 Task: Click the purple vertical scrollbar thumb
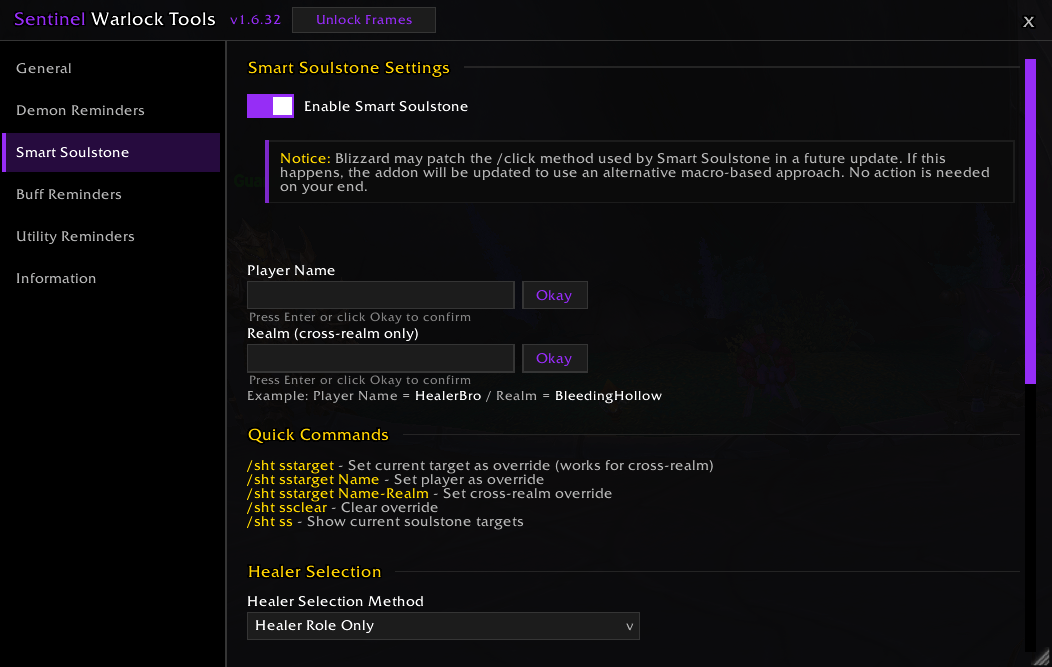[1031, 221]
